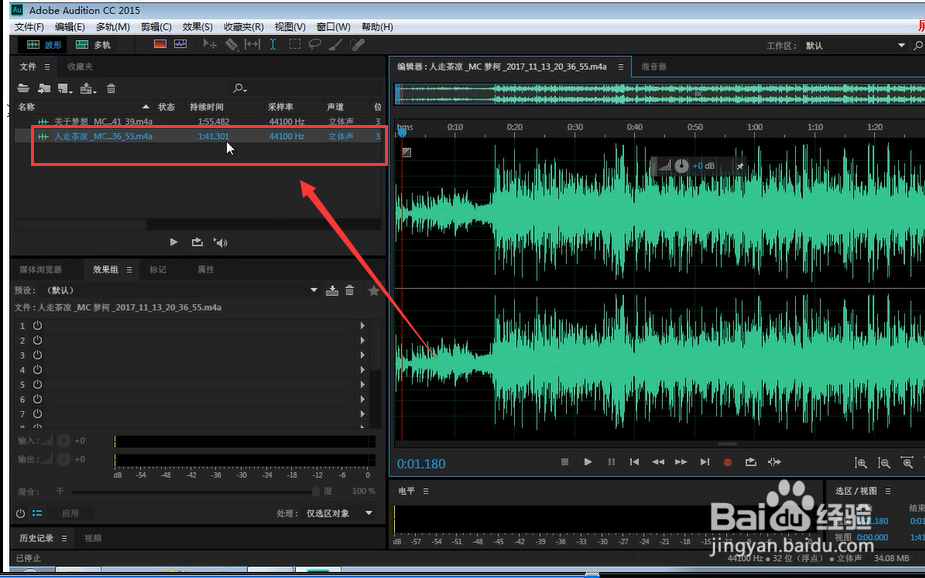Open effect list arrow for slot 4
Image resolution: width=925 pixels, height=578 pixels.
[362, 370]
